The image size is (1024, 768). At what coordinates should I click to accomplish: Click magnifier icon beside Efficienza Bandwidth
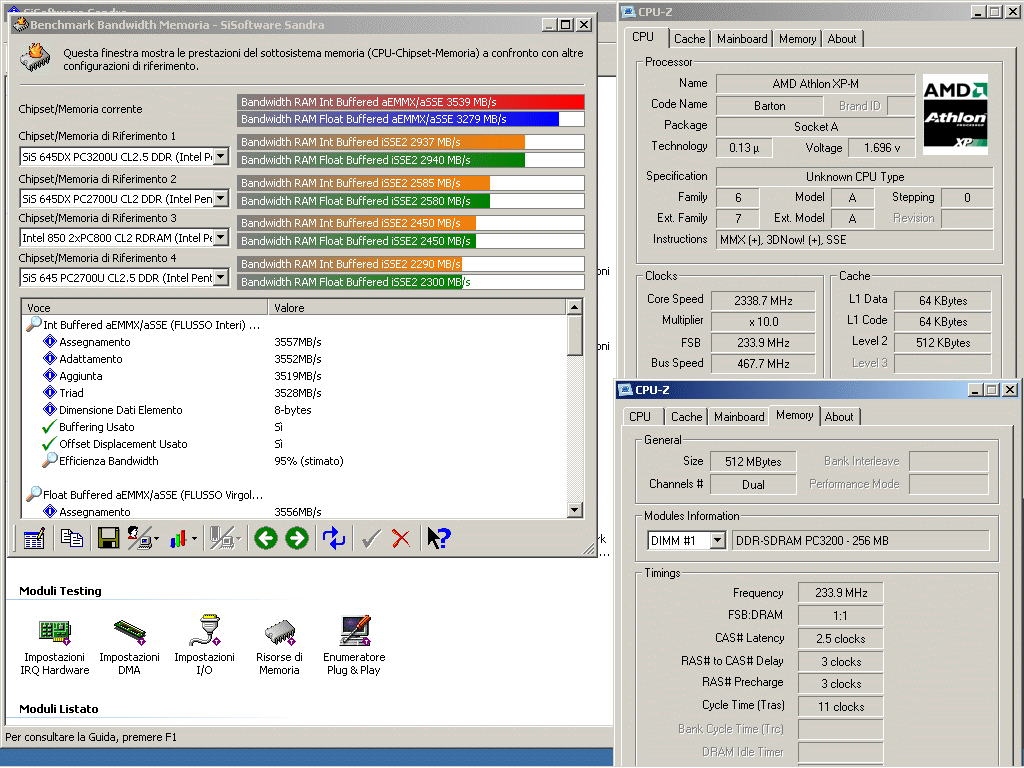point(50,460)
